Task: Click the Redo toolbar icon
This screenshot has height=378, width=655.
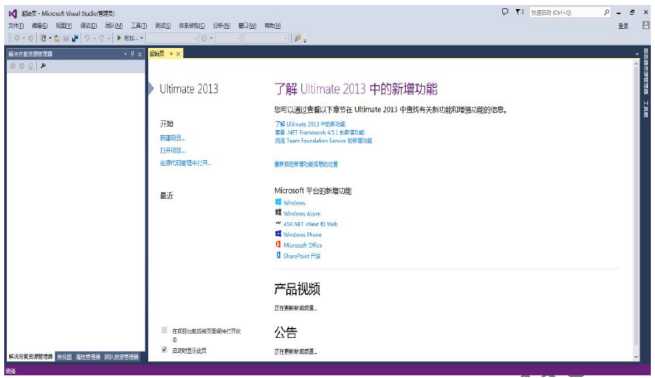Action: click(102, 38)
